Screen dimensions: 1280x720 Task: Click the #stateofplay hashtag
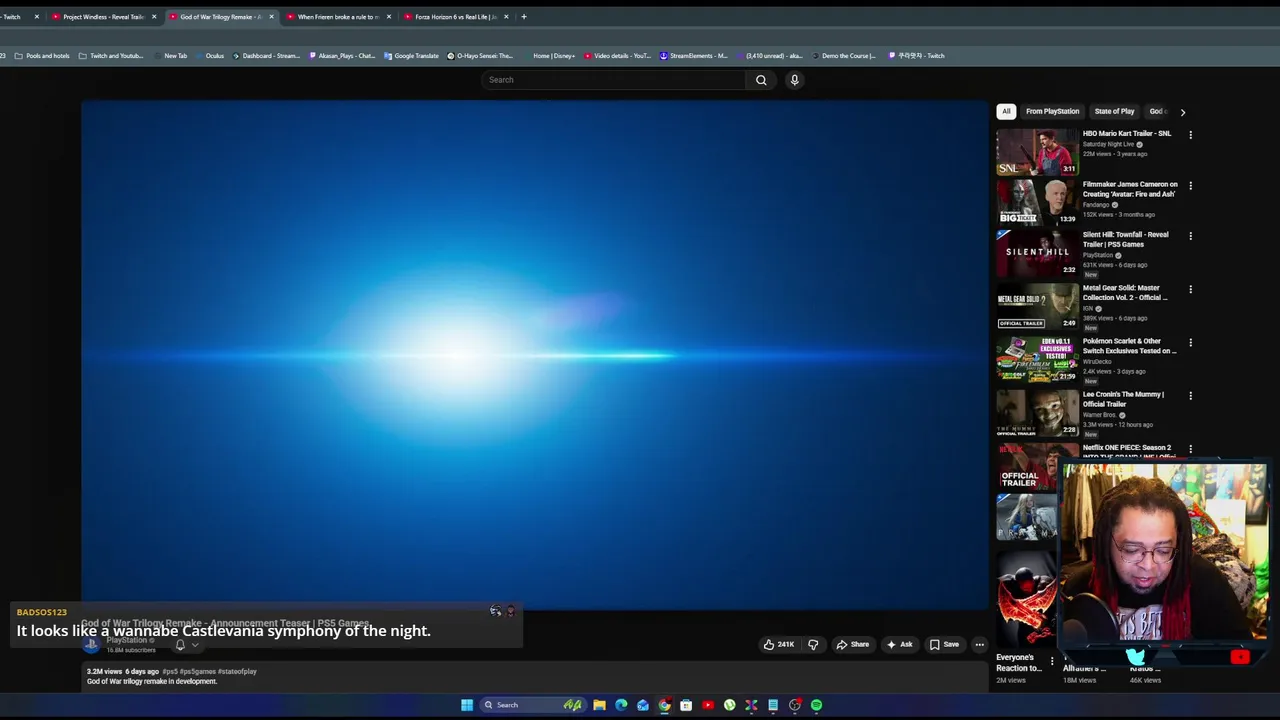pyautogui.click(x=237, y=671)
